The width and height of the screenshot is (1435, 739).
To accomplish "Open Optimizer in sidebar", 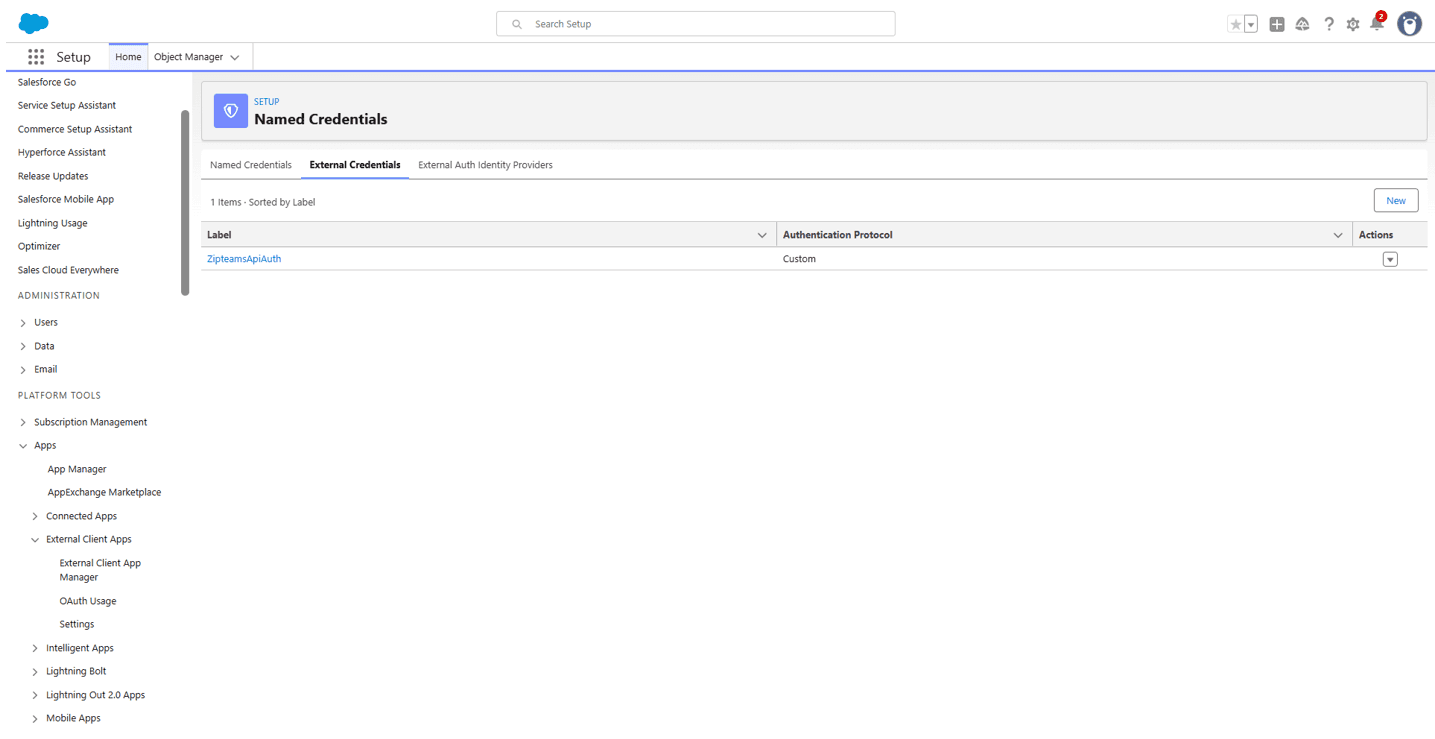I will pyautogui.click(x=39, y=246).
